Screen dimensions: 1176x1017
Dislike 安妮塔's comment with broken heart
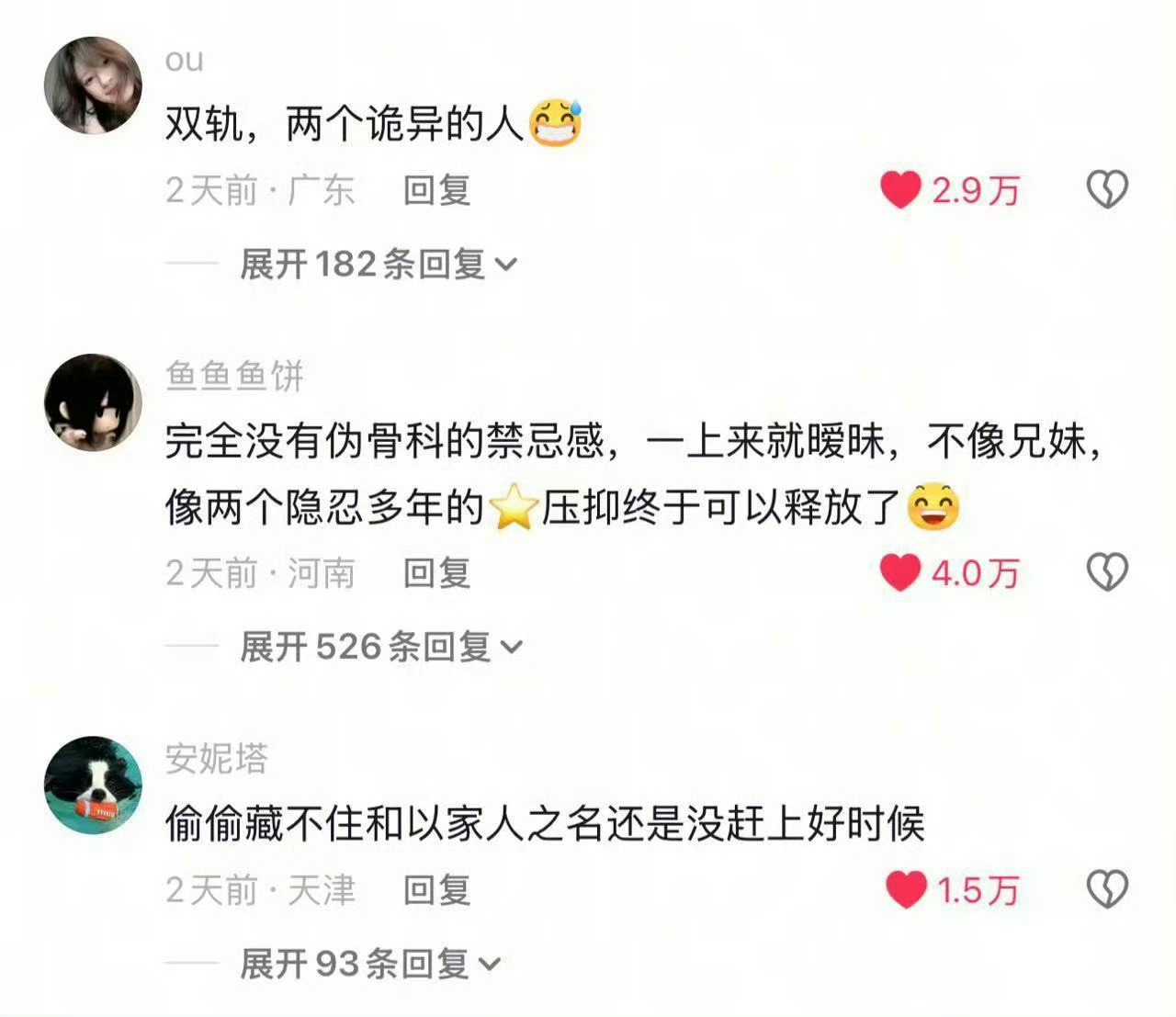tap(1107, 889)
